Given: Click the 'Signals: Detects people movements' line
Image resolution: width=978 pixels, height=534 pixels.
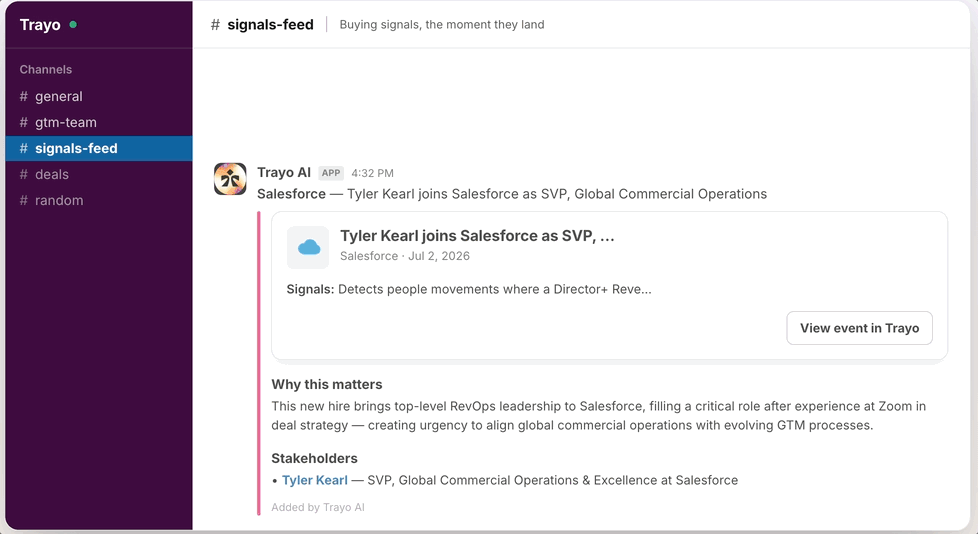Looking at the screenshot, I should 469,289.
